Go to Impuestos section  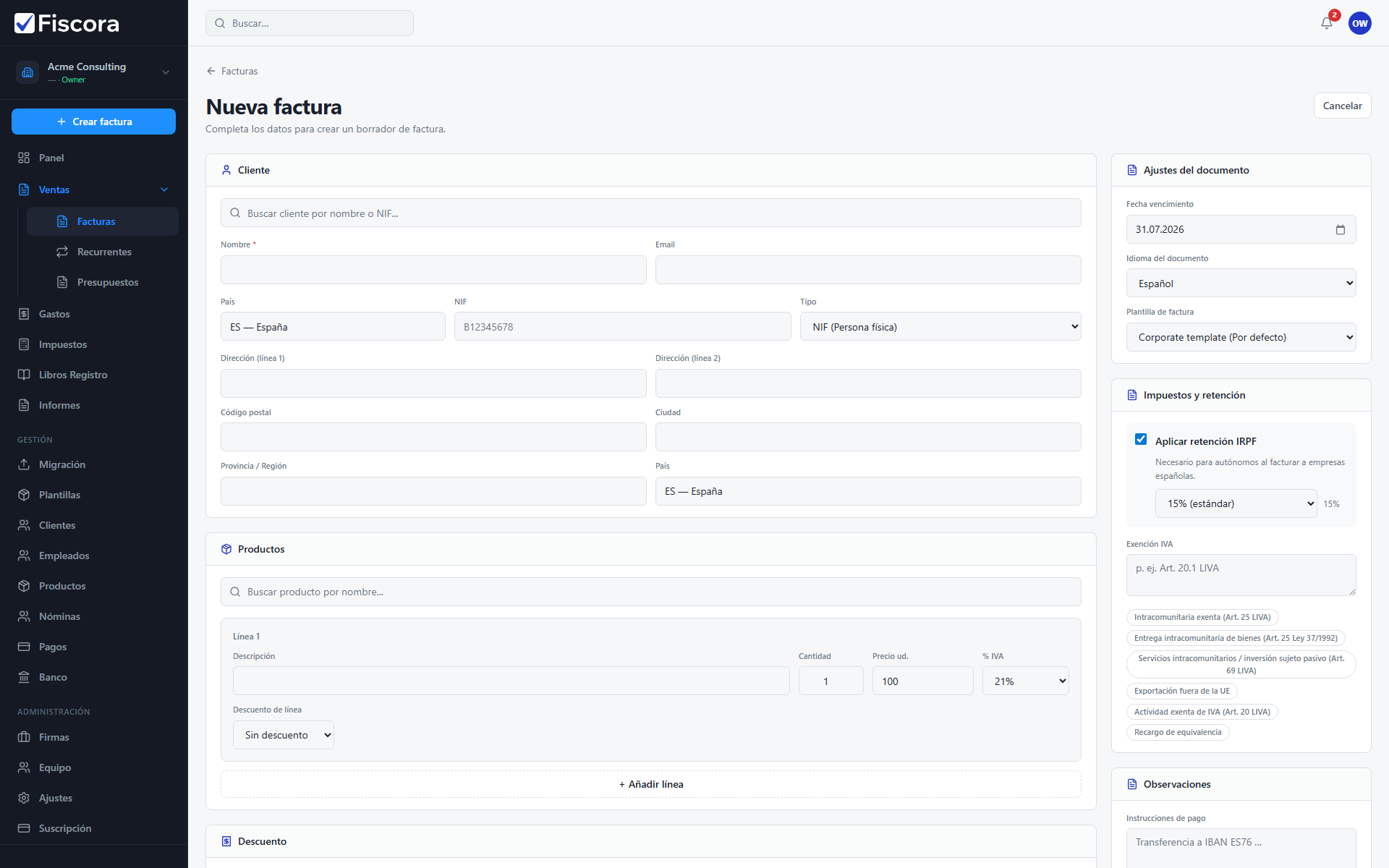93,344
